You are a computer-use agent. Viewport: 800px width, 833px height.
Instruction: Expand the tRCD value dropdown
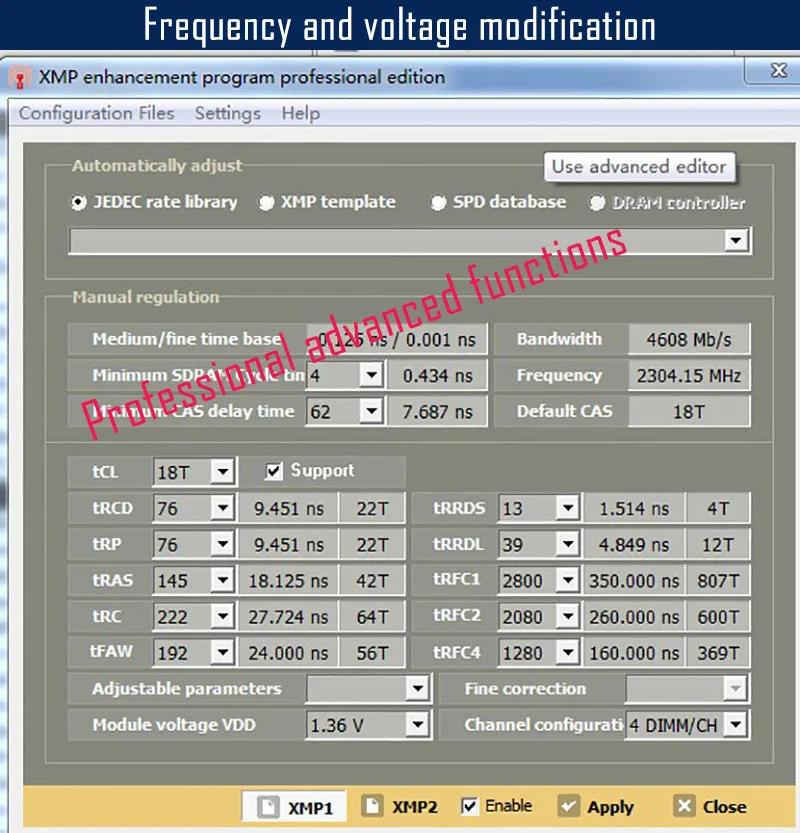click(223, 508)
